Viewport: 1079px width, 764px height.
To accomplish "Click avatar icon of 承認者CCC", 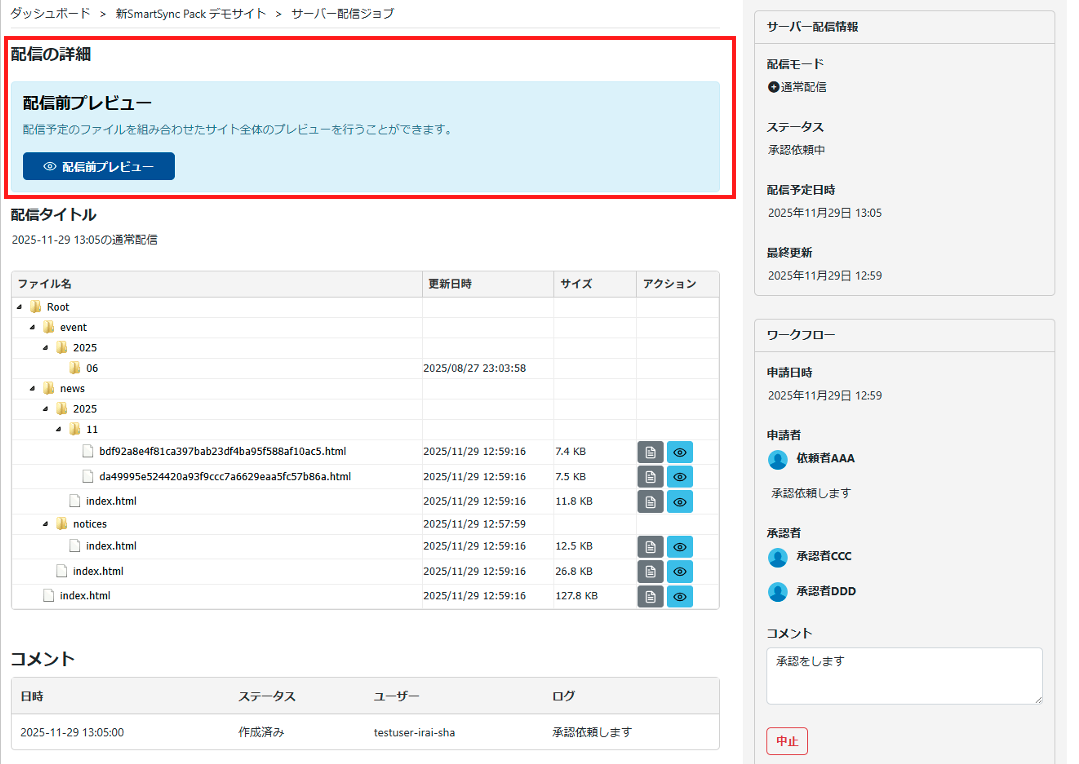I will coord(778,557).
